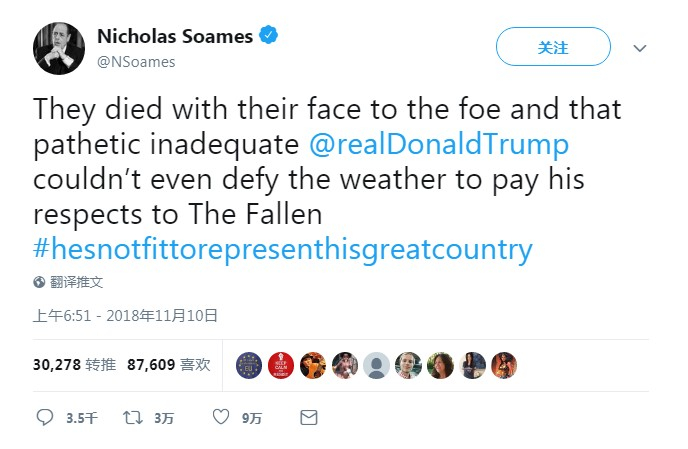Click the EU flag liker avatar
688x449 pixels.
click(250, 365)
